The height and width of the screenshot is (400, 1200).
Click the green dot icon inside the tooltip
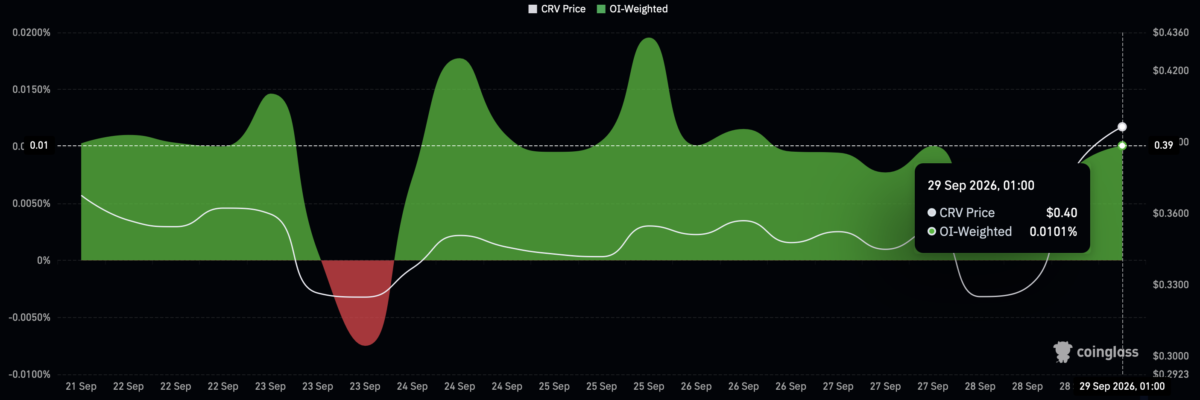pos(932,232)
